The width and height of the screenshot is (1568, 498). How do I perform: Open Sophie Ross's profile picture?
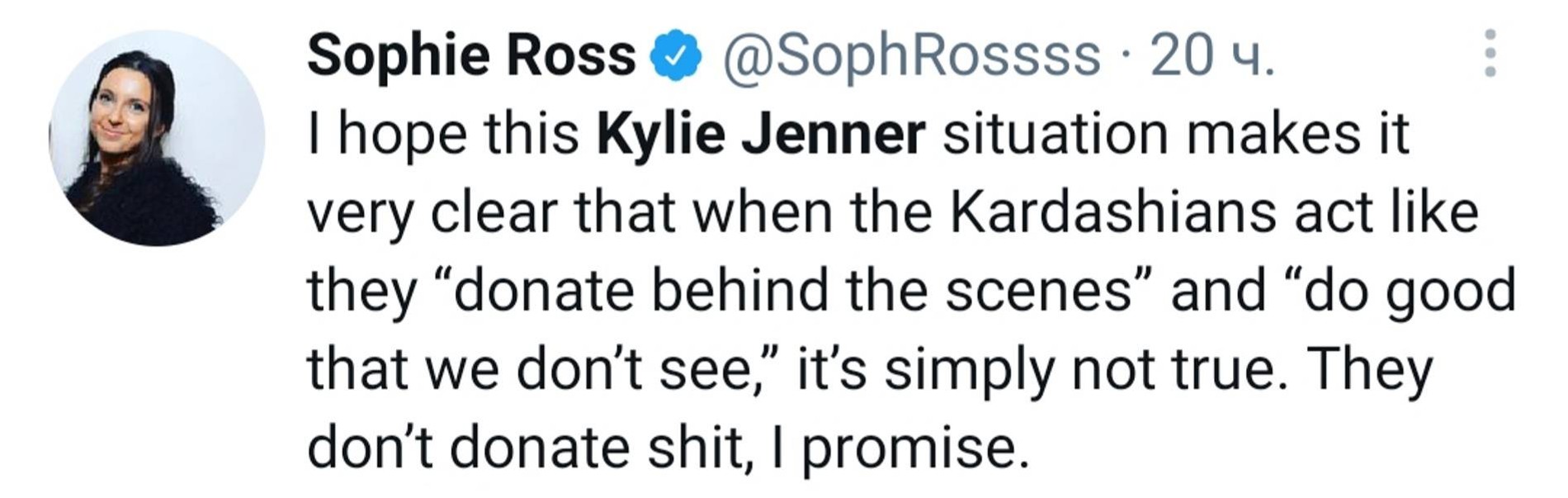tap(157, 138)
